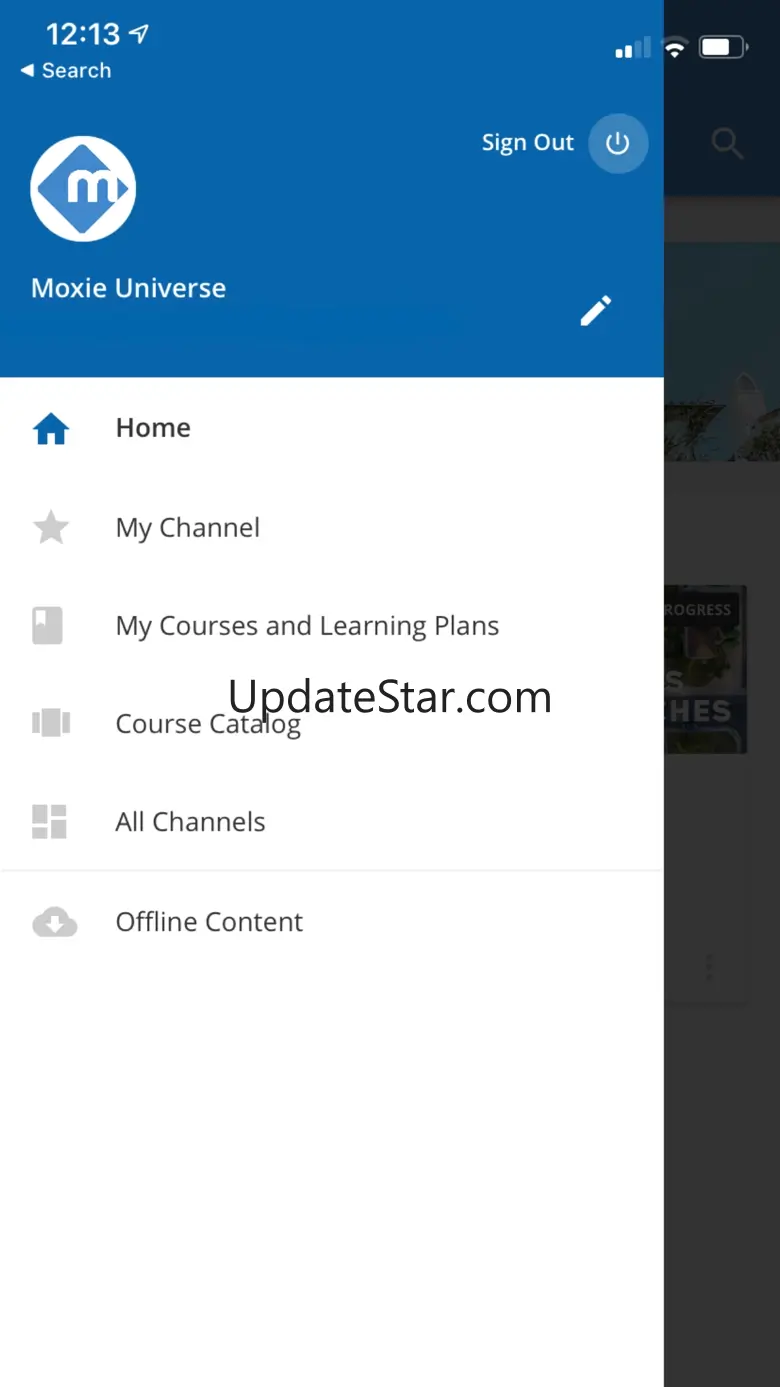Click the star icon for My Channel
This screenshot has height=1387, width=780.
51,527
